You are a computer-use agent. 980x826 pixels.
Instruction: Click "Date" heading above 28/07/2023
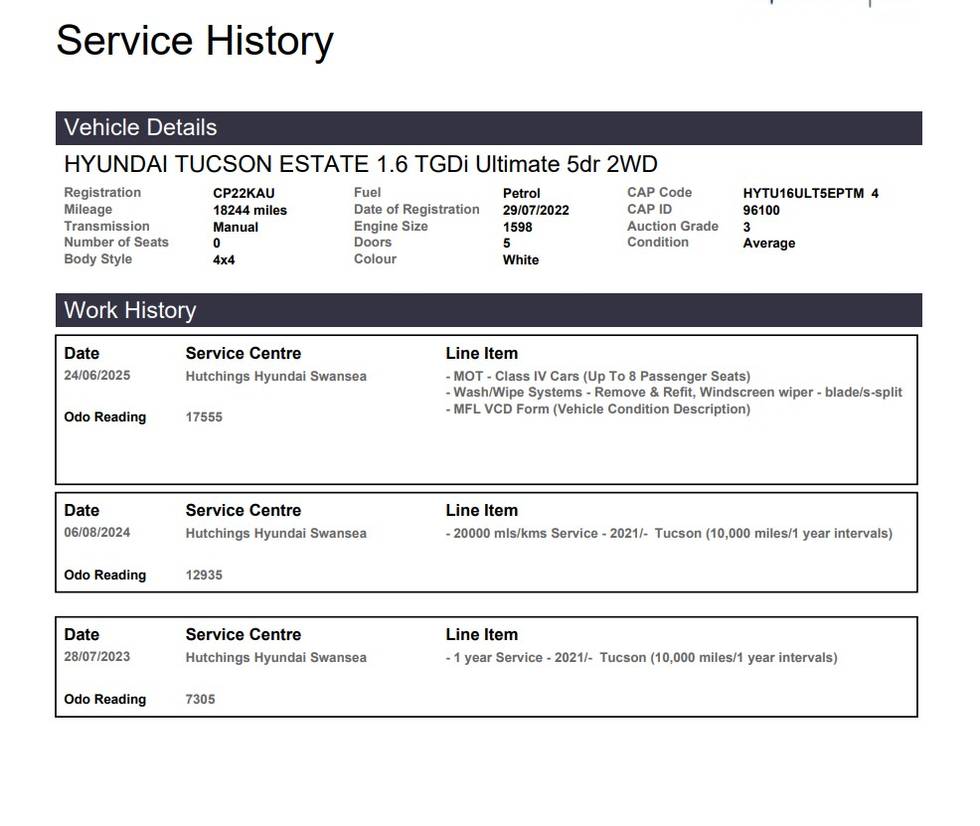point(82,634)
